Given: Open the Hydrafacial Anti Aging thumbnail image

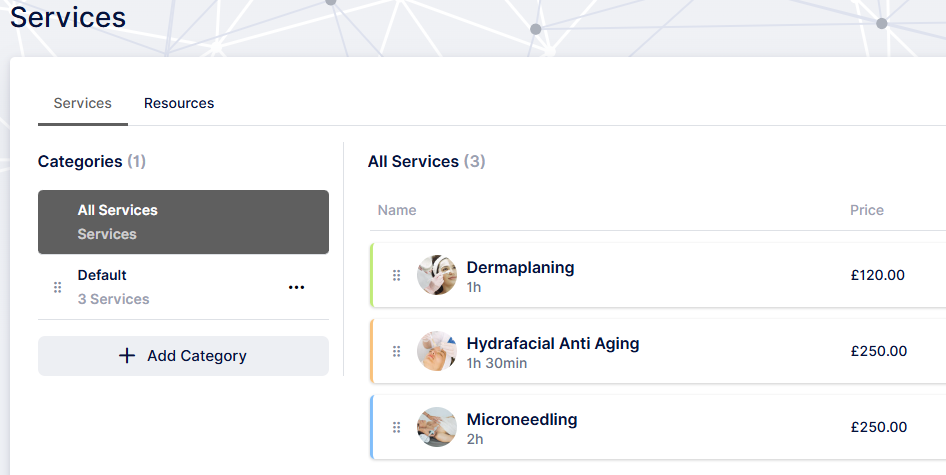Looking at the screenshot, I should [x=437, y=351].
